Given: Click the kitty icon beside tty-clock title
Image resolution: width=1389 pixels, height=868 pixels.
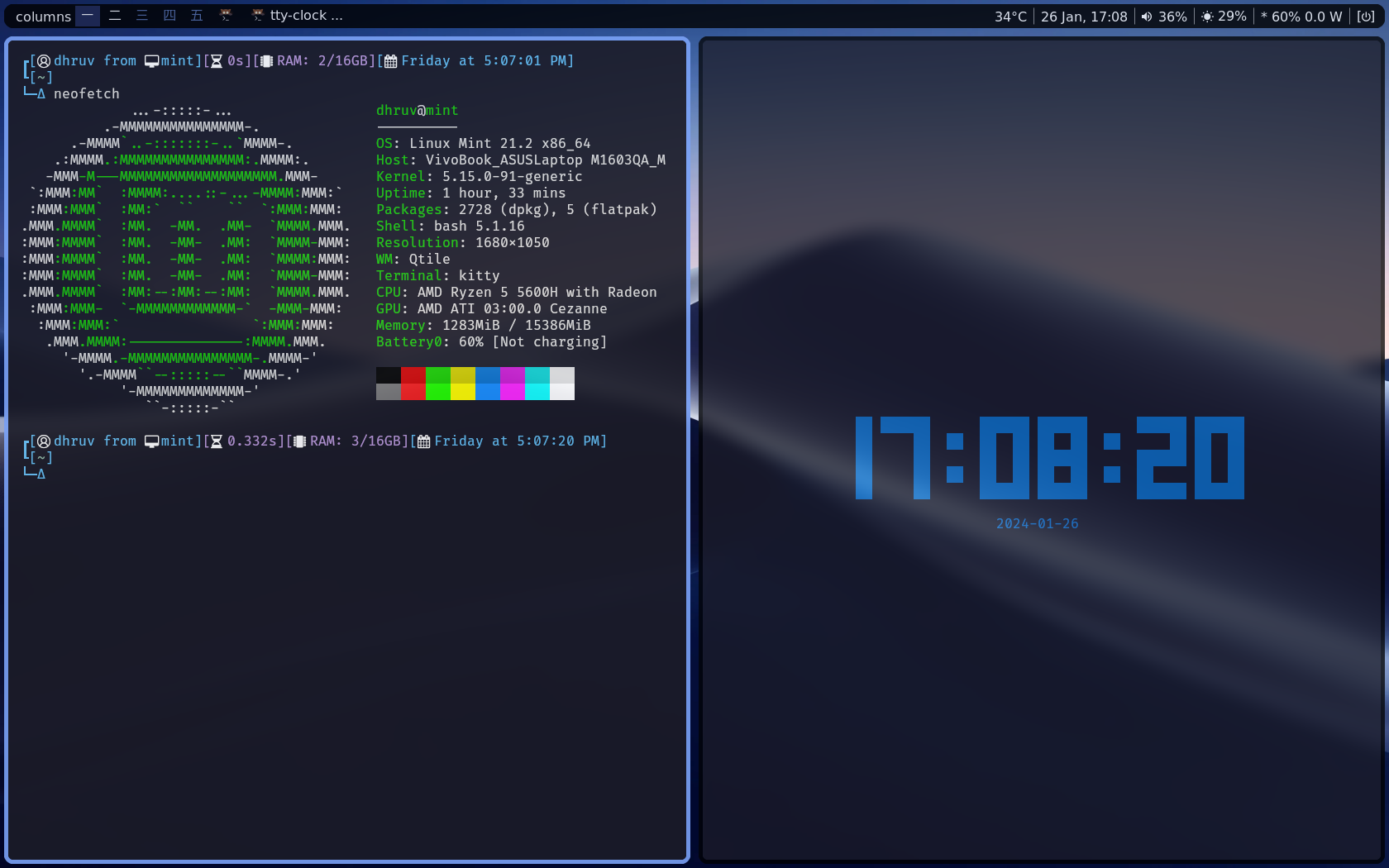Looking at the screenshot, I should (258, 15).
